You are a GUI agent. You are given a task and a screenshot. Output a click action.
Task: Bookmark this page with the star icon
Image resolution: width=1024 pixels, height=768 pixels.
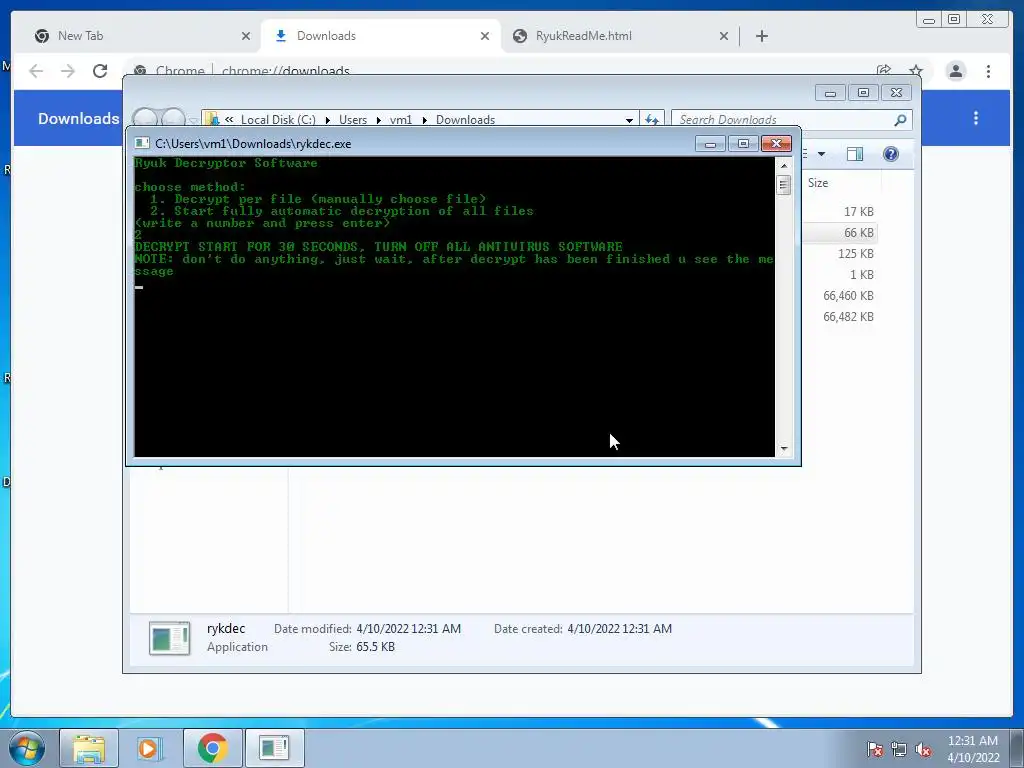(x=916, y=71)
